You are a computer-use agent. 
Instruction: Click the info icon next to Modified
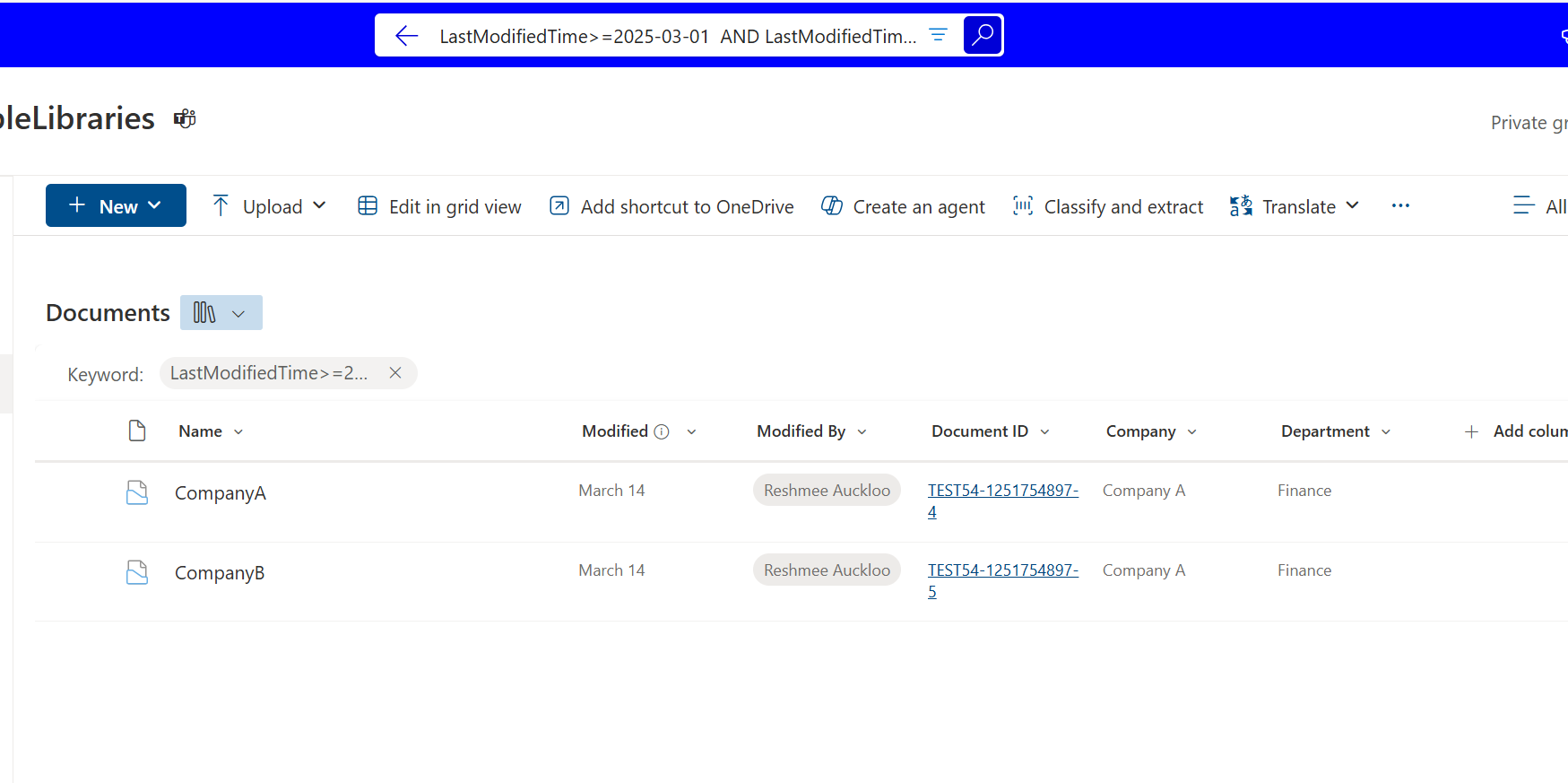(662, 431)
